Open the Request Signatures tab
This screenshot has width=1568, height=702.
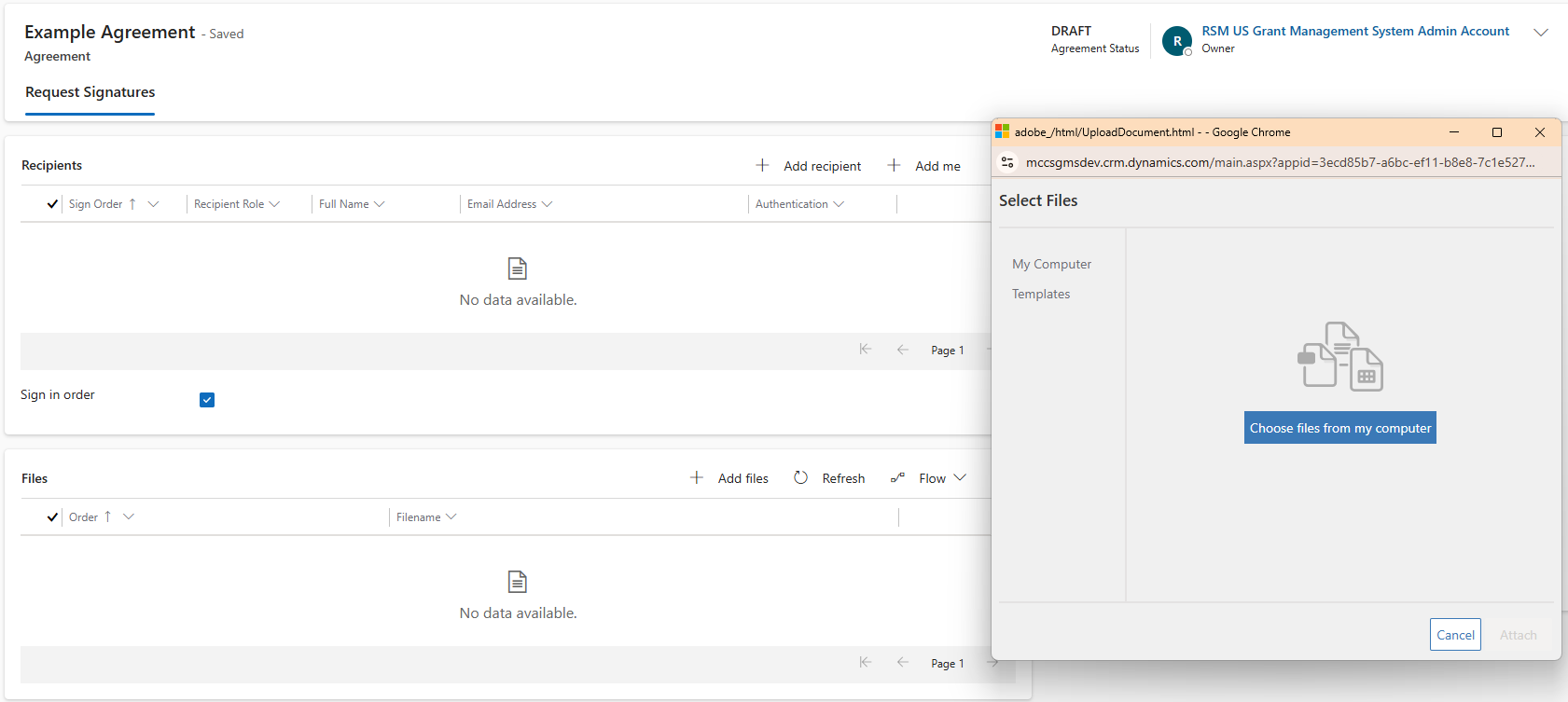[90, 92]
